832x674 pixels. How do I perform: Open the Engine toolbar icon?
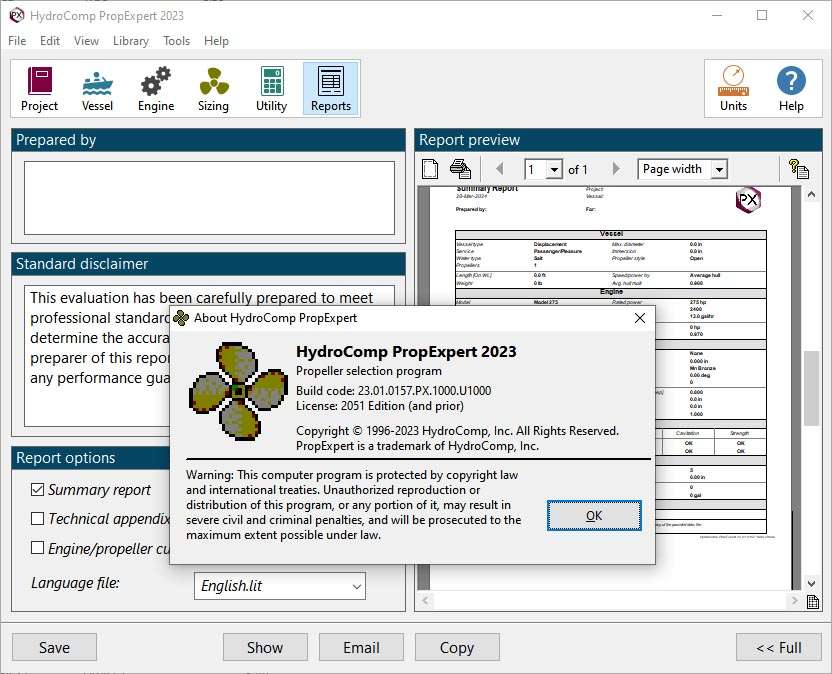155,88
